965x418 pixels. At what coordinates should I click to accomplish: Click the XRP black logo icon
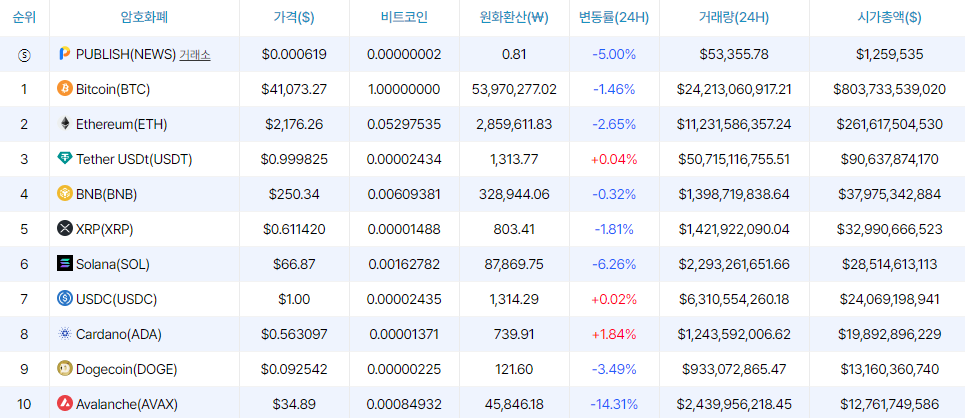coord(65,229)
